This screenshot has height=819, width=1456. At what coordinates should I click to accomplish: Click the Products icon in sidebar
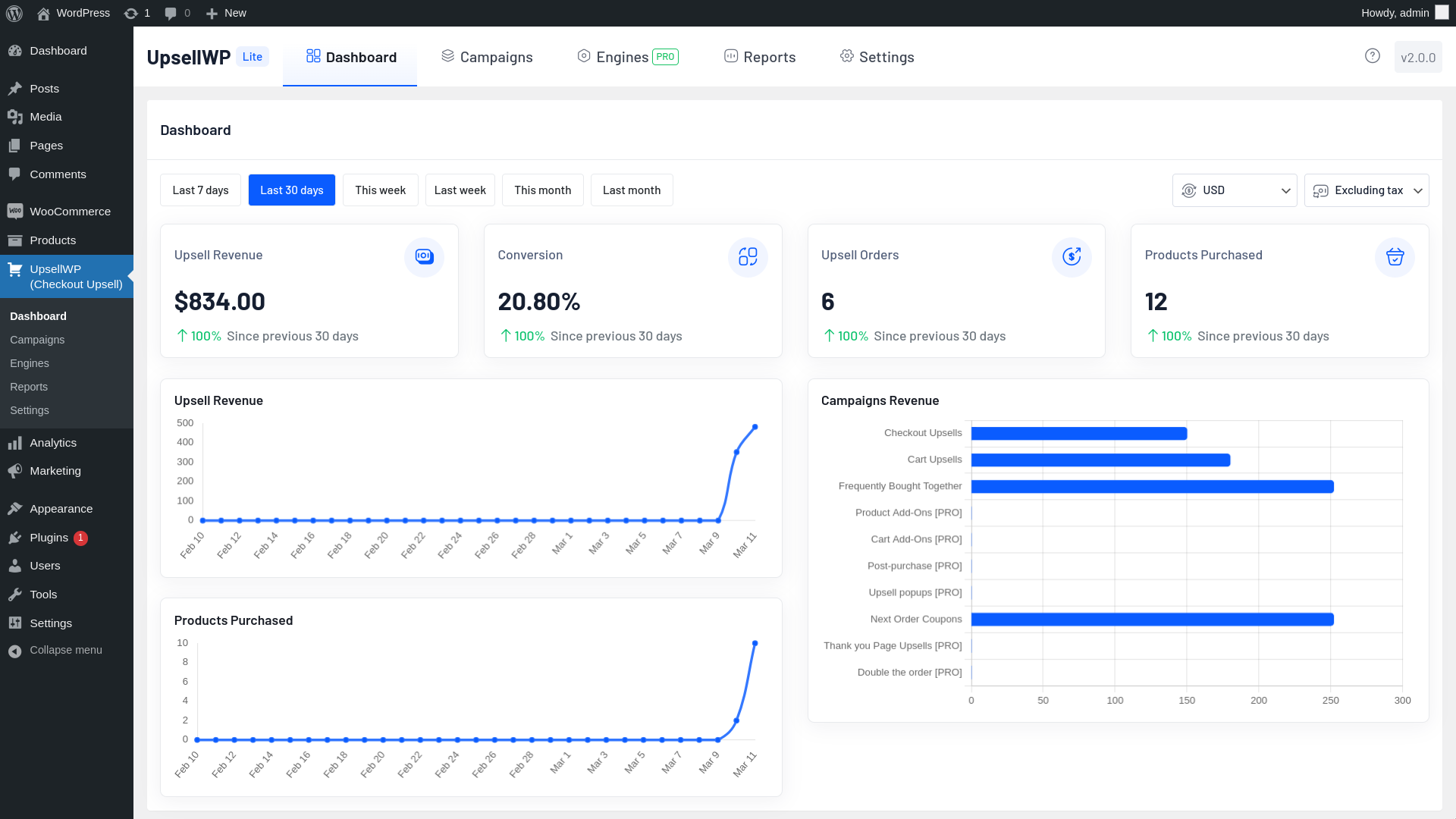(x=15, y=240)
